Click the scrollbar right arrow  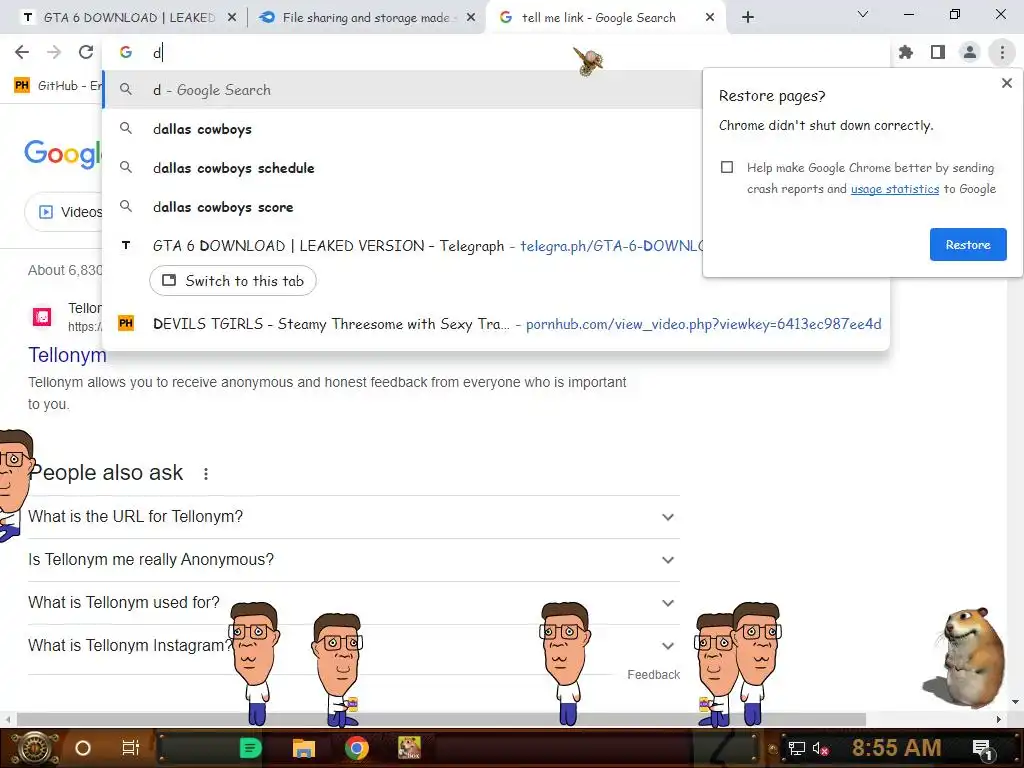click(x=999, y=720)
